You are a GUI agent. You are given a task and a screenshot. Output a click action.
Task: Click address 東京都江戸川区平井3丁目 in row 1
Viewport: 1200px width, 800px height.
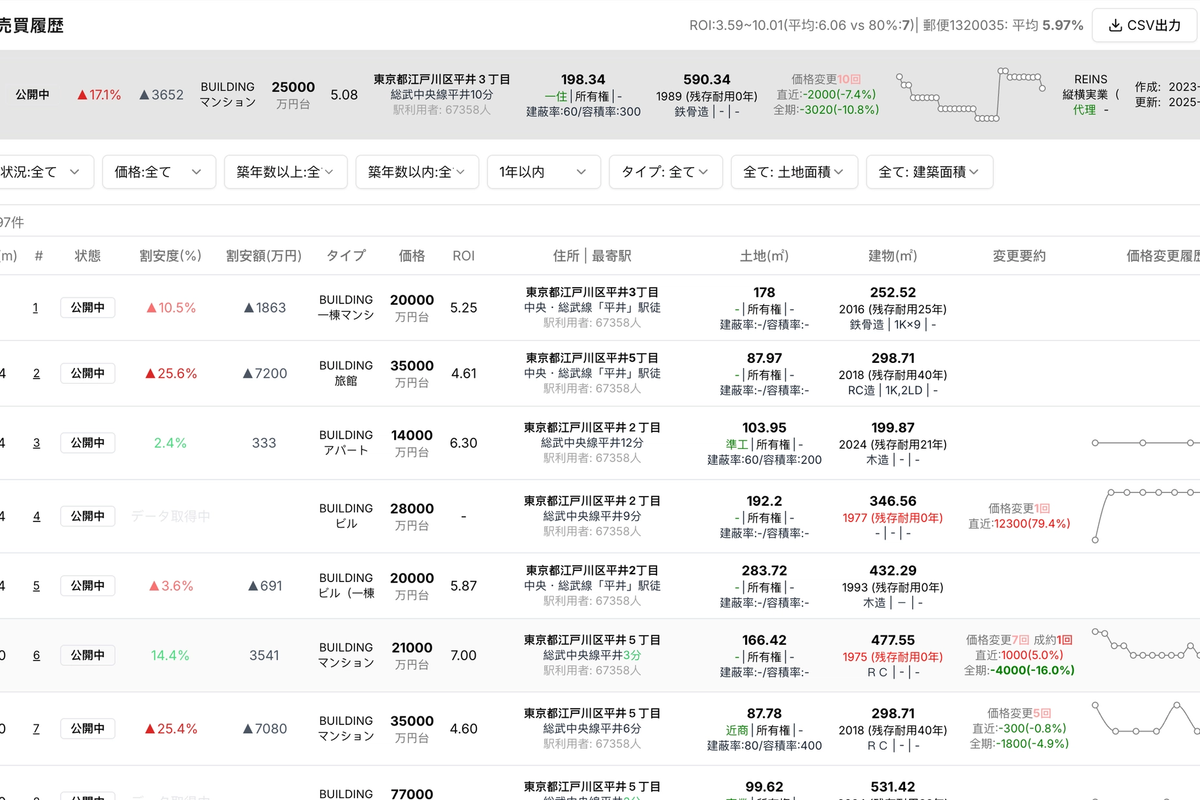point(592,292)
